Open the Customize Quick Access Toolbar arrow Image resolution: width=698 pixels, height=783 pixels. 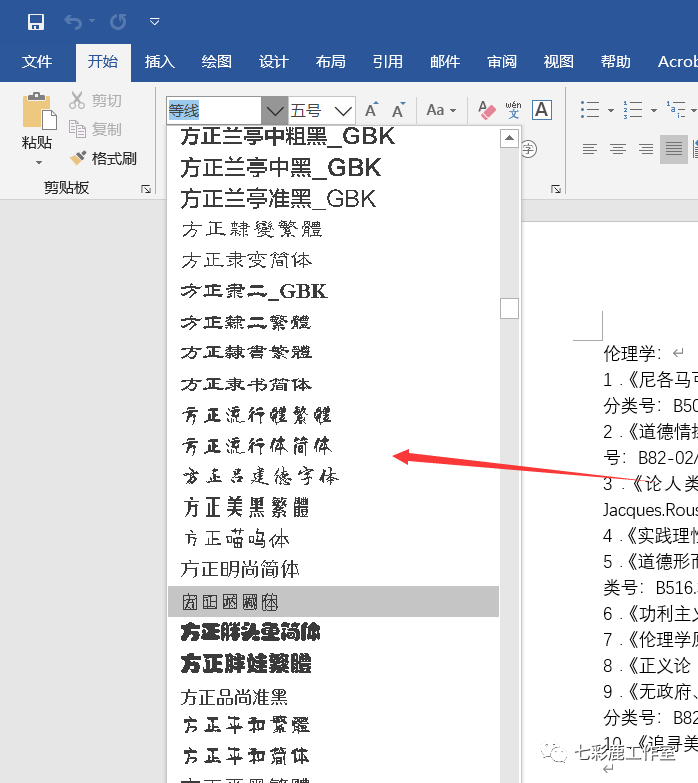(x=155, y=21)
